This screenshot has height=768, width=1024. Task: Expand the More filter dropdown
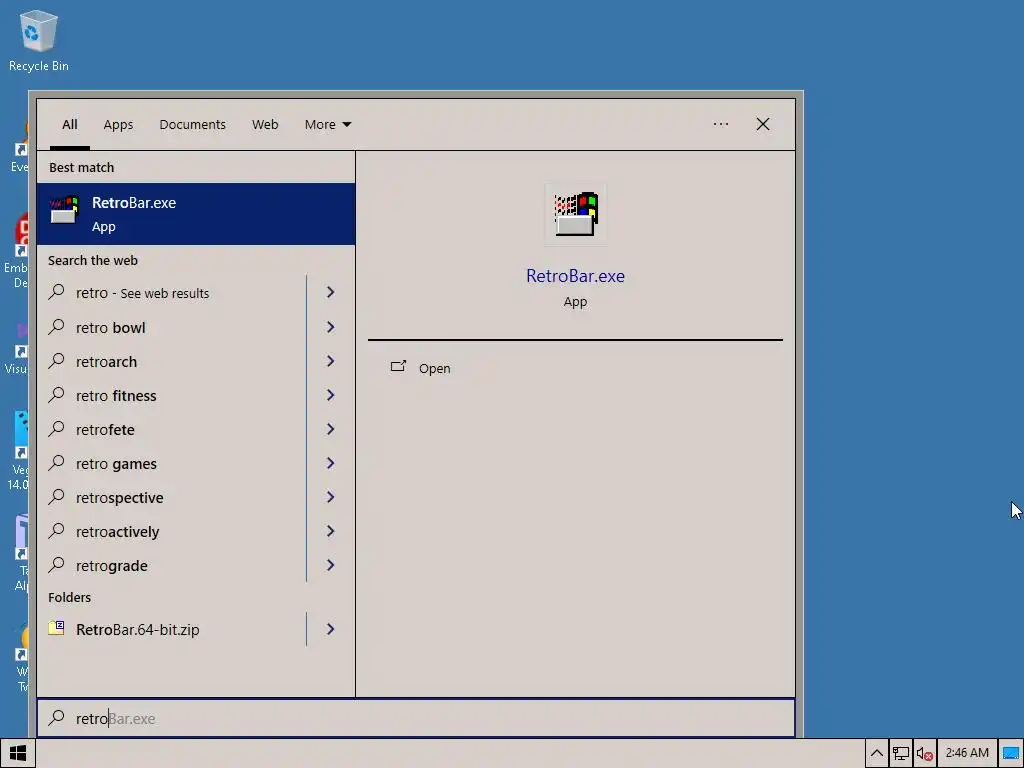point(328,124)
